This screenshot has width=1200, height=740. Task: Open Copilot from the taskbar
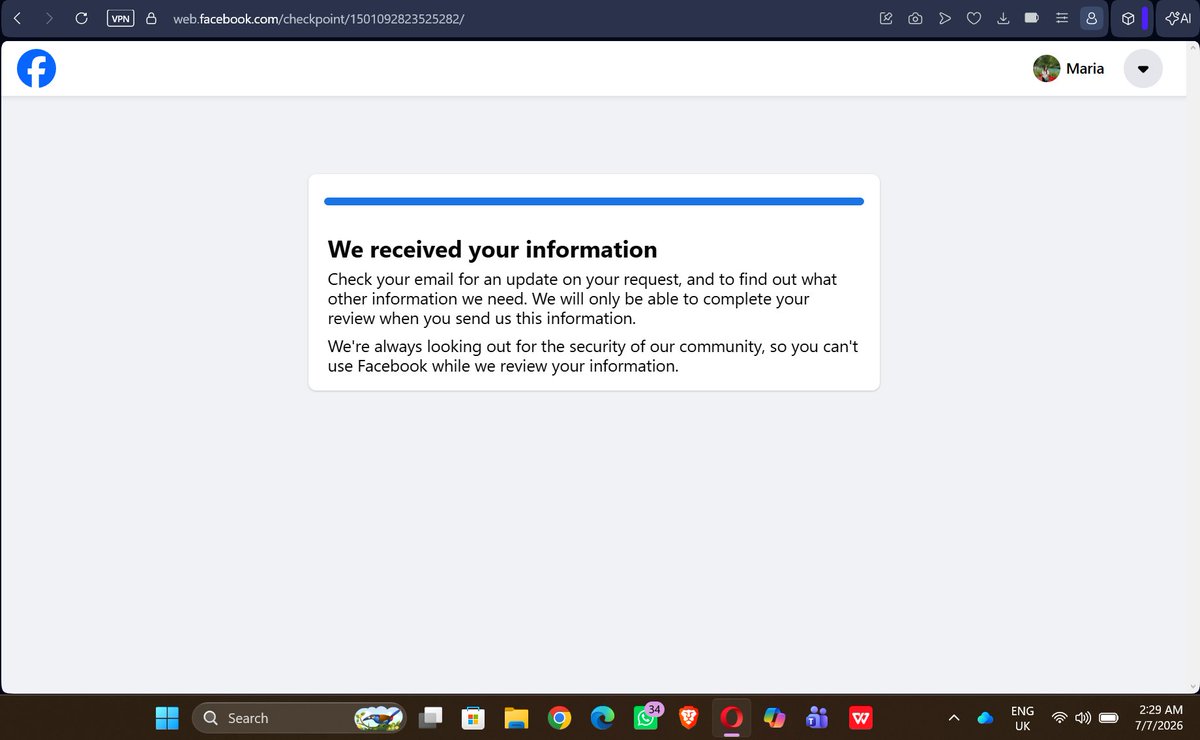click(x=775, y=717)
